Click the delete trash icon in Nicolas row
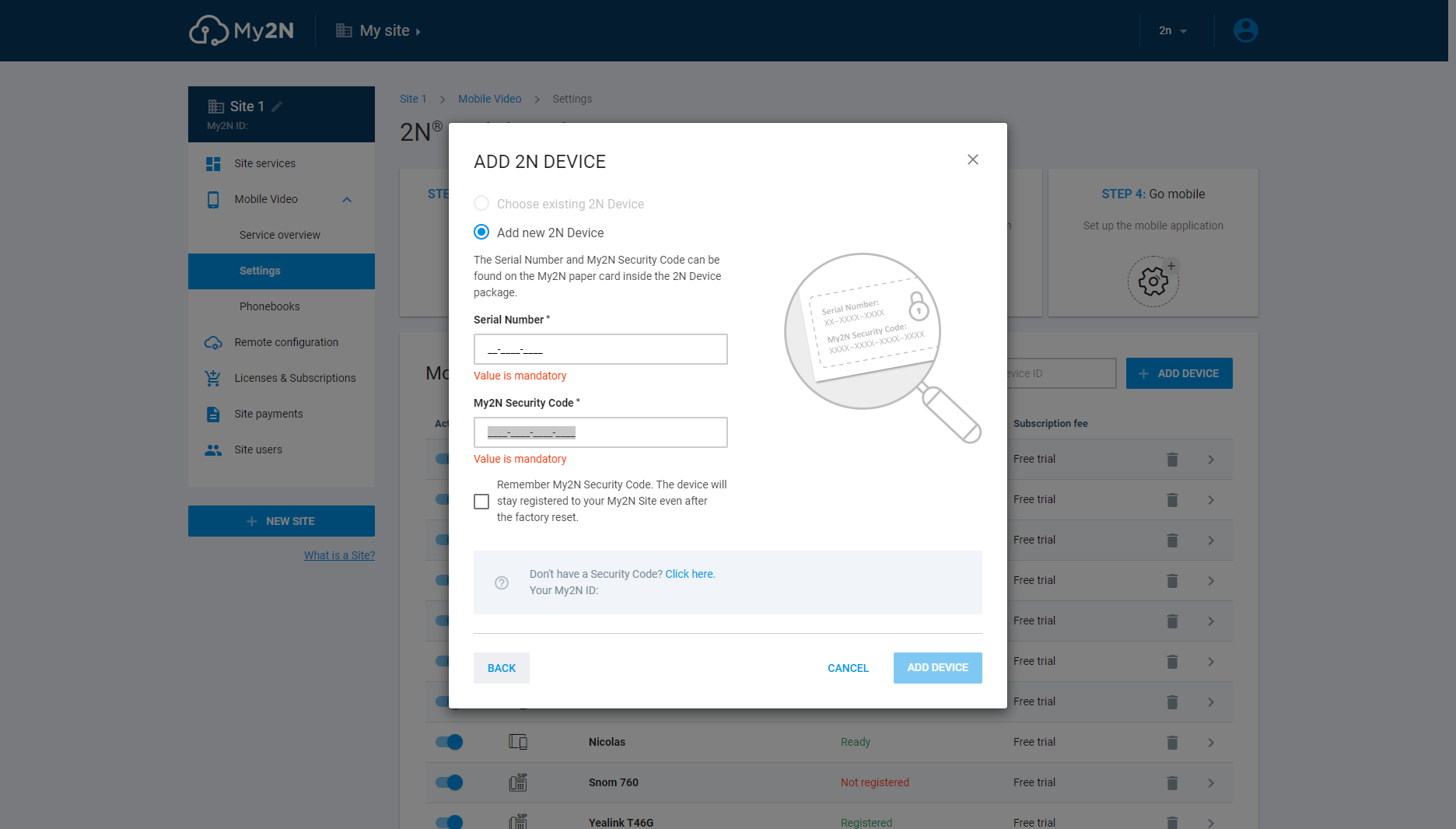Screen dimensions: 1456x829 click(1172, 743)
